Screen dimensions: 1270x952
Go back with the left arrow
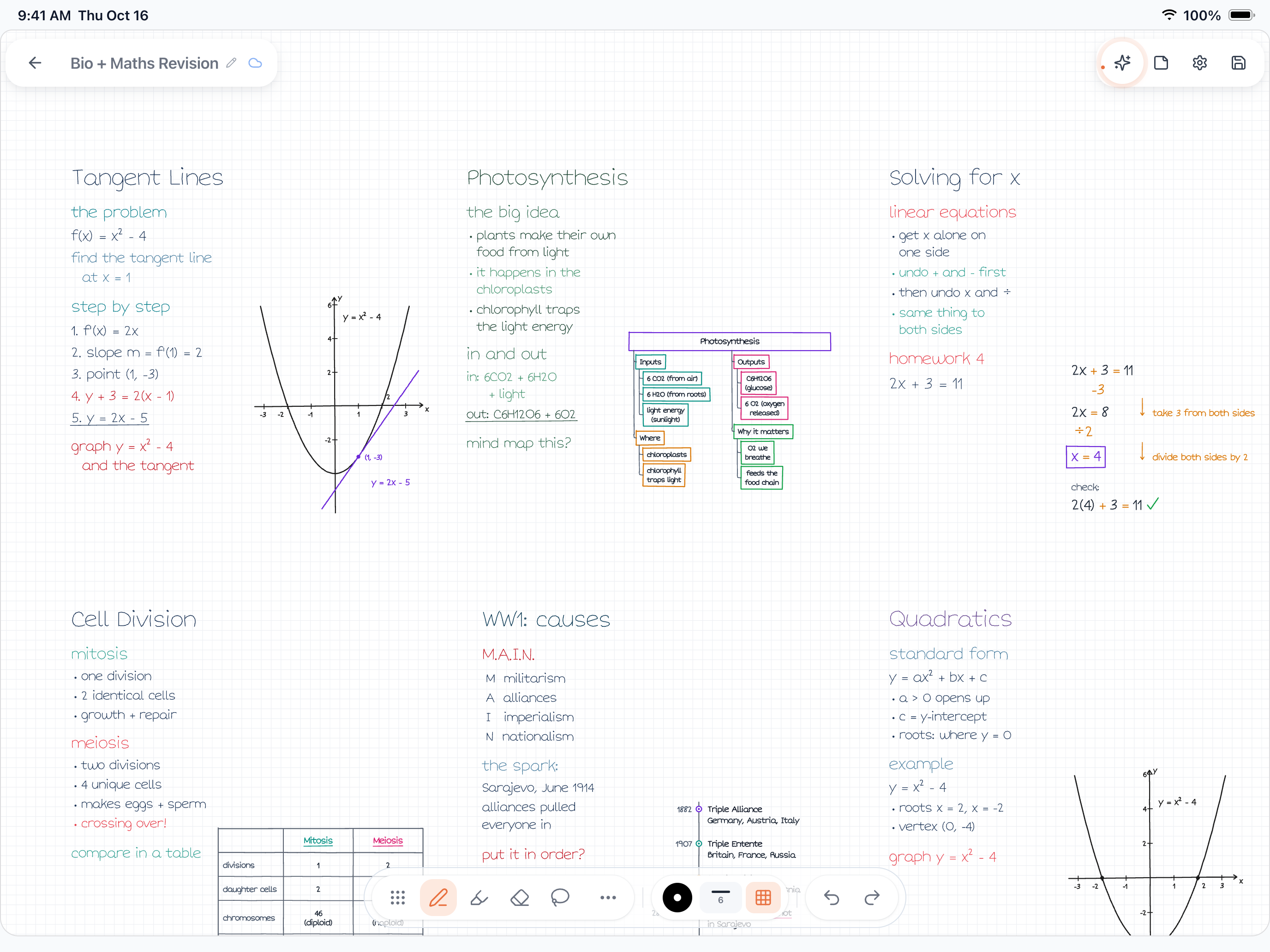tap(35, 63)
